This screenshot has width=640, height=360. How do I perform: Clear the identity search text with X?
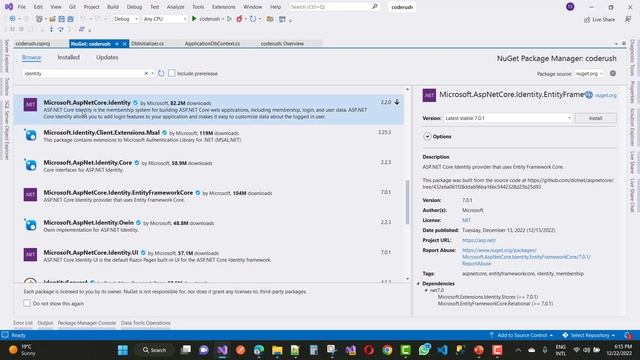coord(146,73)
